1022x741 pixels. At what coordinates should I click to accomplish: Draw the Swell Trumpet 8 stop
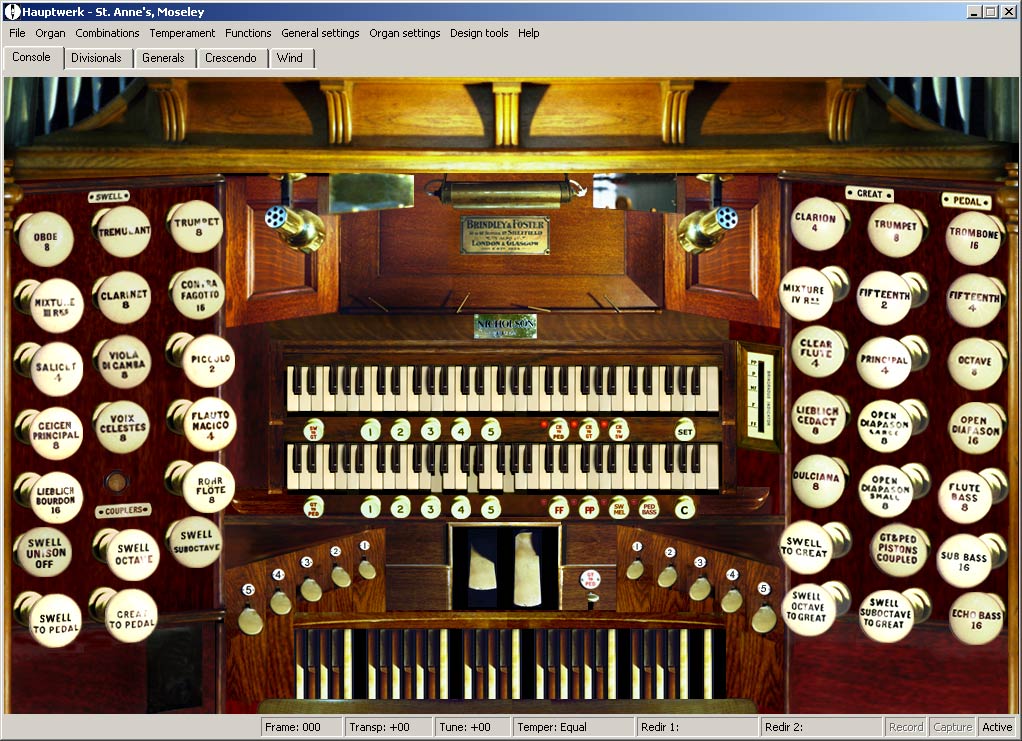pyautogui.click(x=197, y=226)
